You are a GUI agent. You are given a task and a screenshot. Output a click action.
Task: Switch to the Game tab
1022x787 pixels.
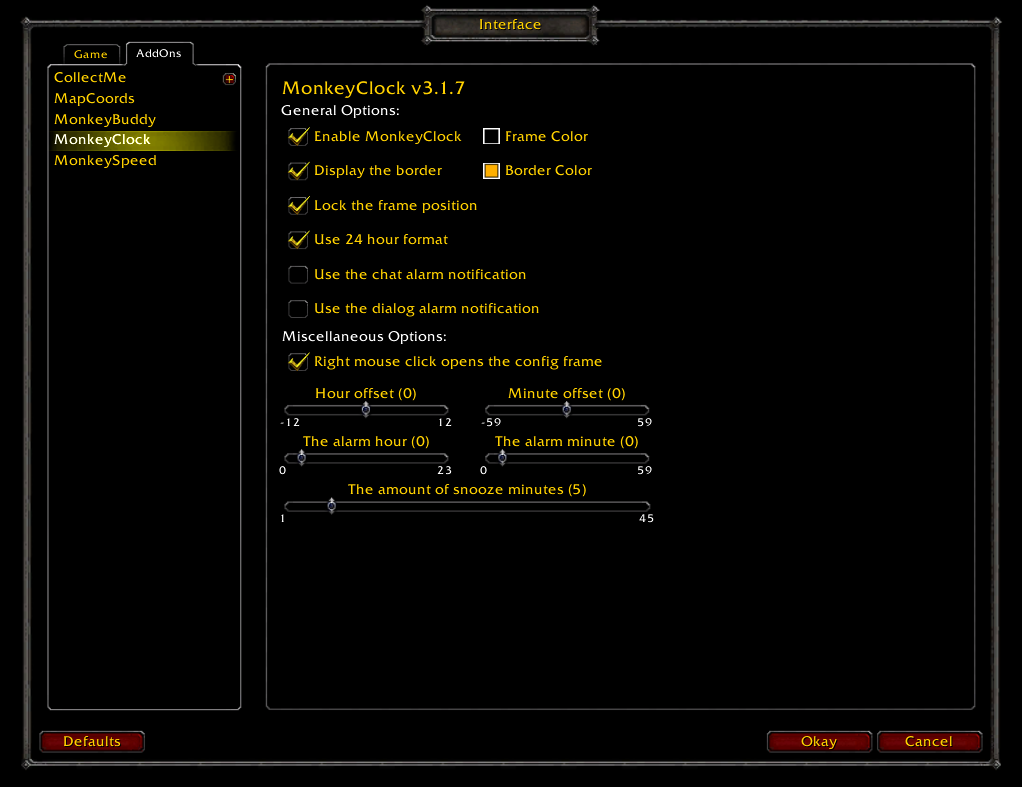91,54
